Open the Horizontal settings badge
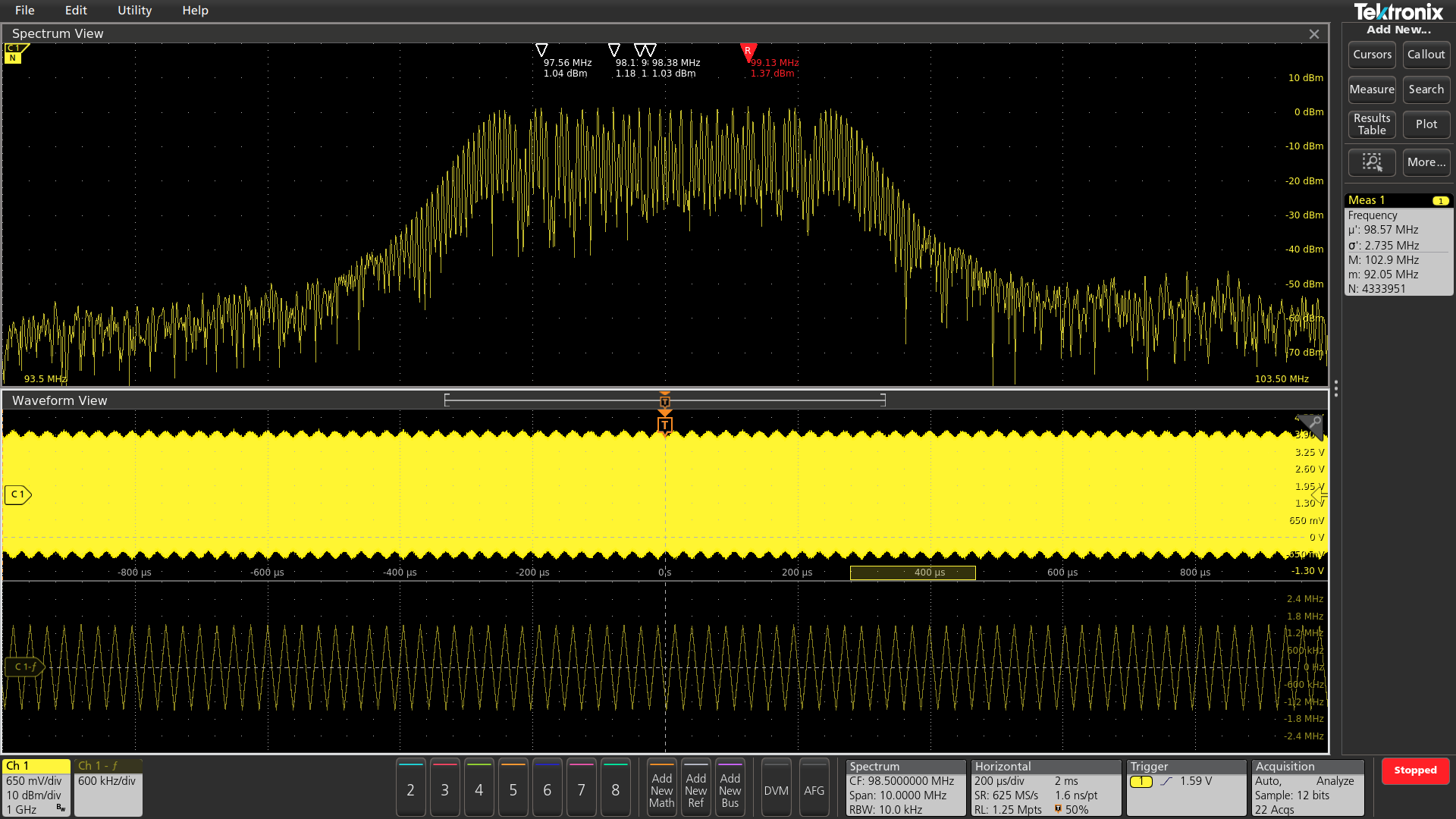Viewport: 1456px width, 819px height. click(1046, 787)
